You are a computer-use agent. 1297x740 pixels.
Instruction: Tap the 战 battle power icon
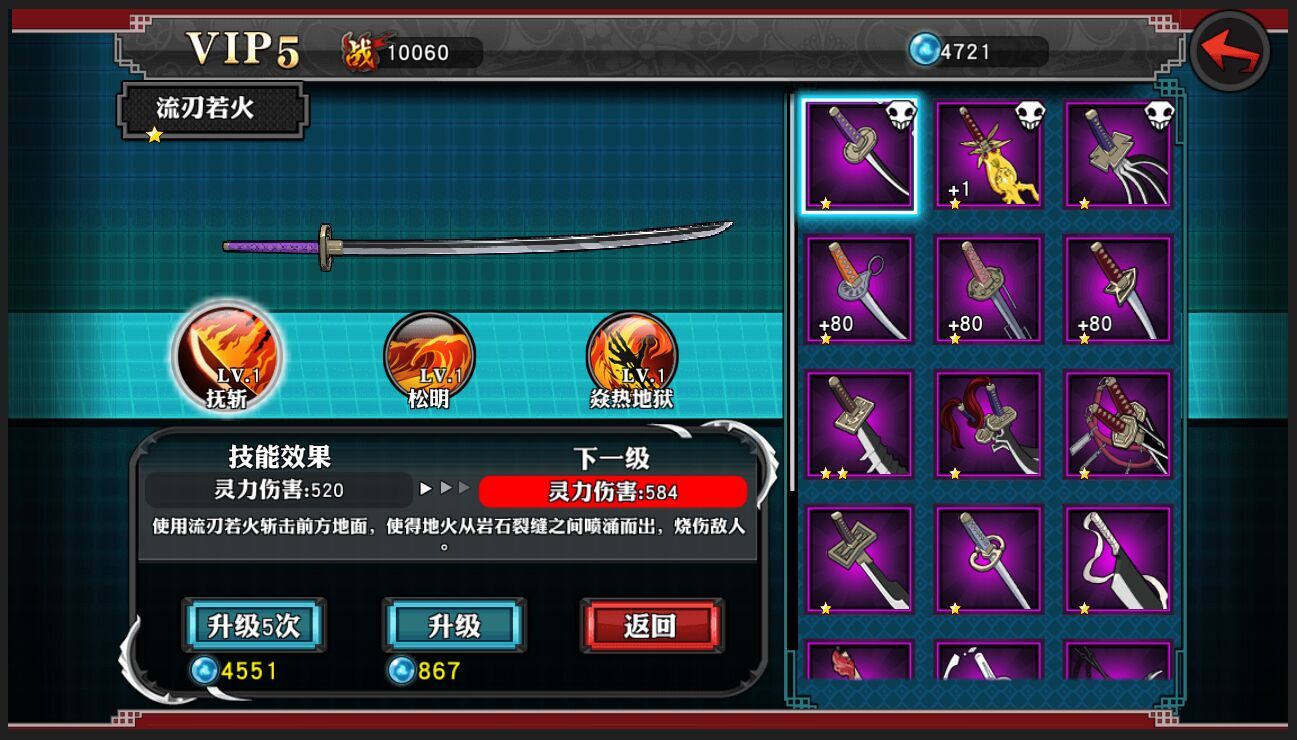pos(361,51)
